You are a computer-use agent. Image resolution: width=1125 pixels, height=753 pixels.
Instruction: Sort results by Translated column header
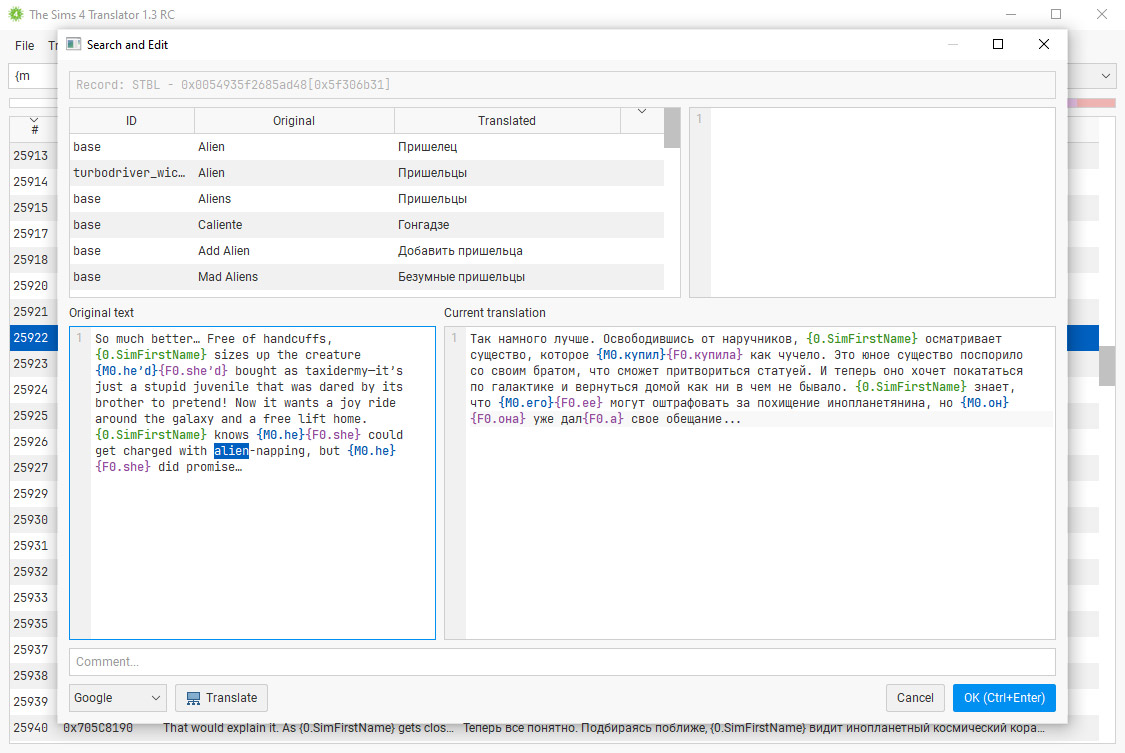[x=507, y=120]
